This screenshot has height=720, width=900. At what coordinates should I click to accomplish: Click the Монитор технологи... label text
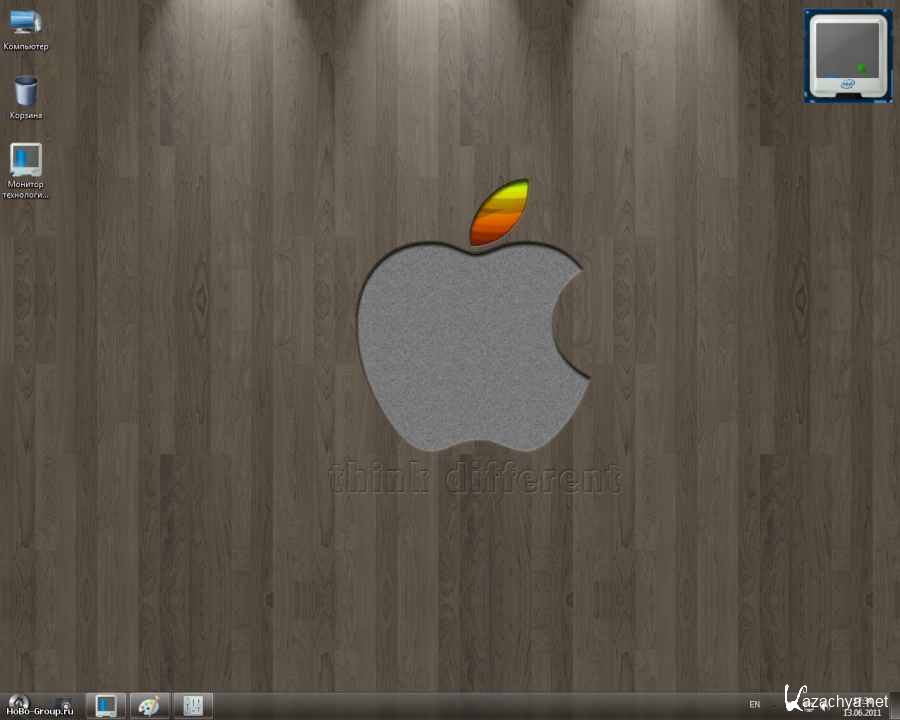point(26,189)
